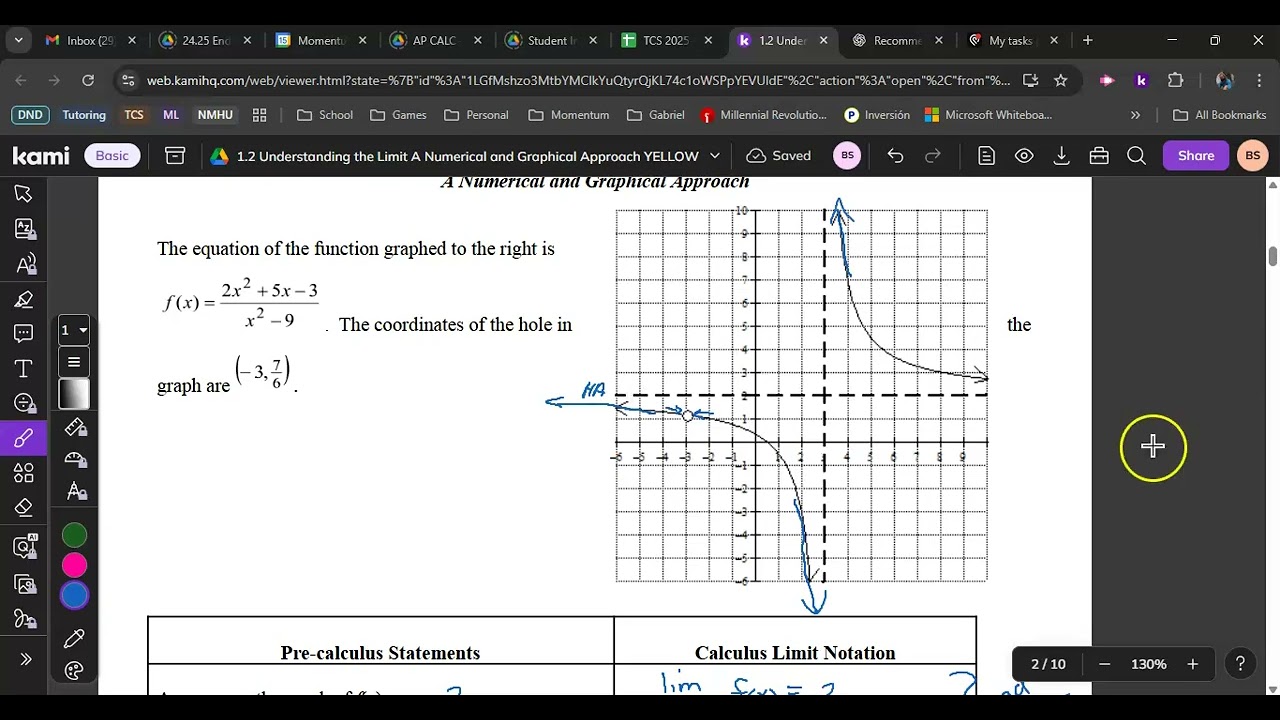Open the School bookmarks folder
1280x720 pixels.
(x=325, y=115)
